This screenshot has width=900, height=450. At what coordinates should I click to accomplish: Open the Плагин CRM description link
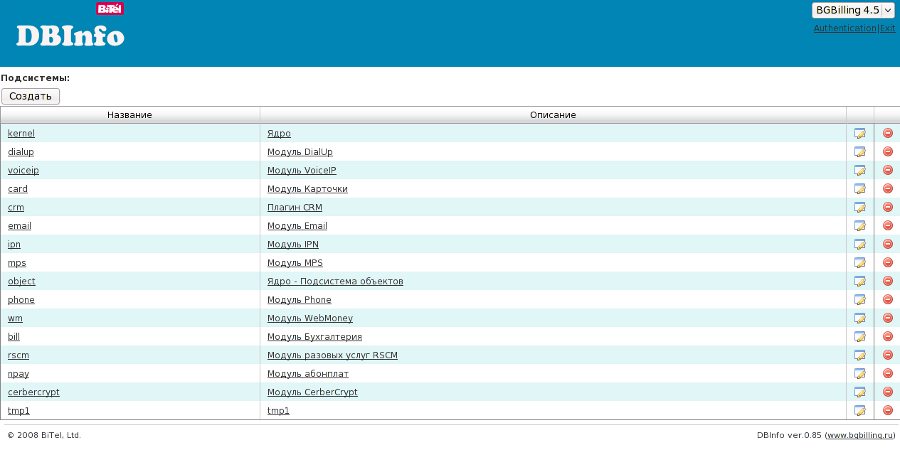coord(294,207)
